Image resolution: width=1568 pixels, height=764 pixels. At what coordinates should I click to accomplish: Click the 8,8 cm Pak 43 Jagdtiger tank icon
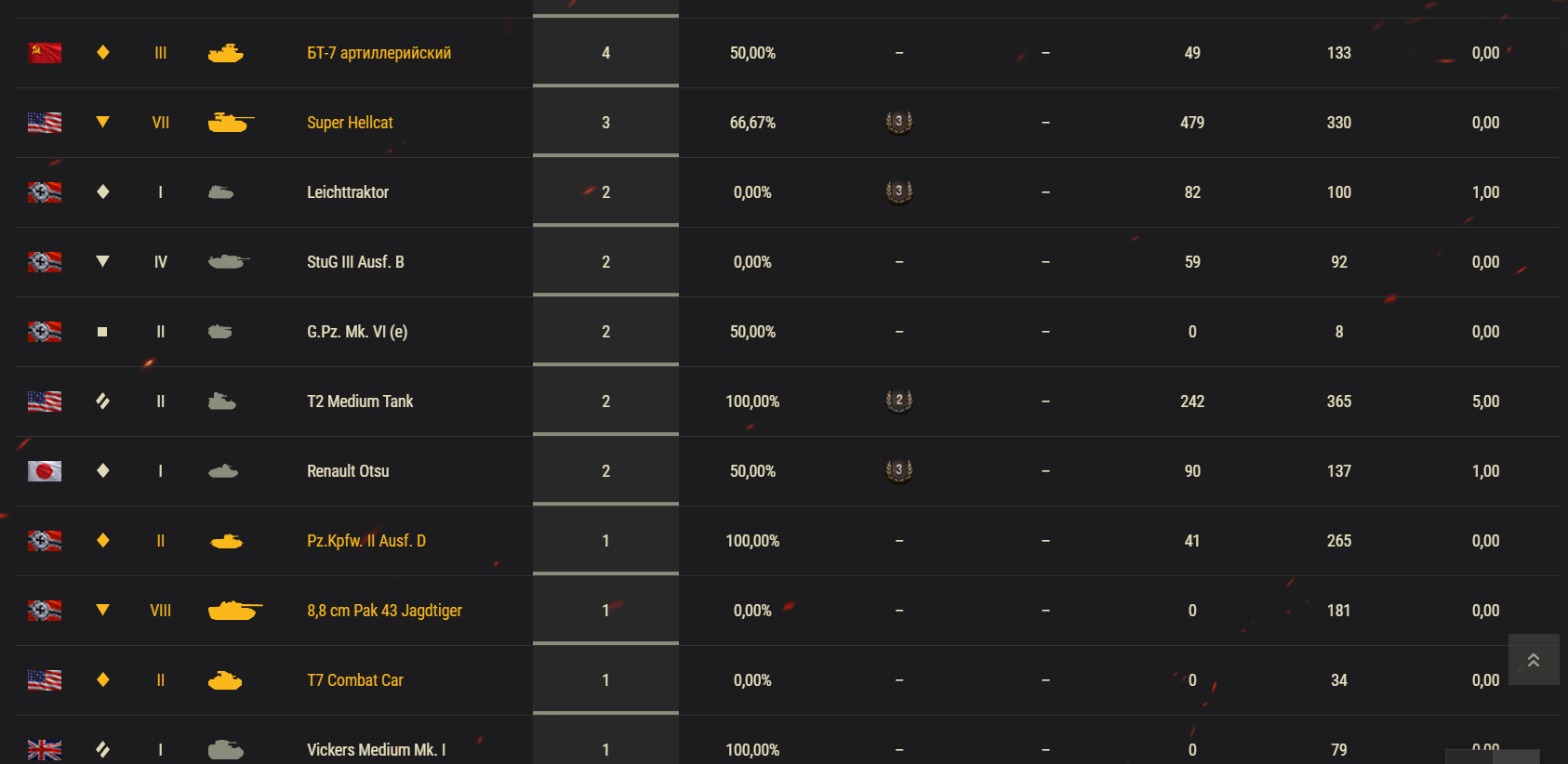[x=235, y=611]
